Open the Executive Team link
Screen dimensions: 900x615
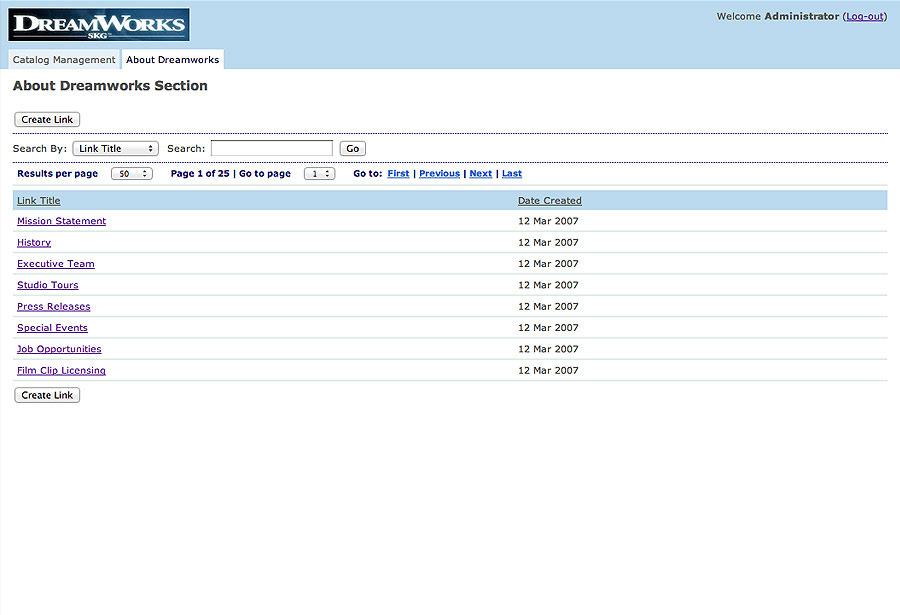tap(56, 264)
